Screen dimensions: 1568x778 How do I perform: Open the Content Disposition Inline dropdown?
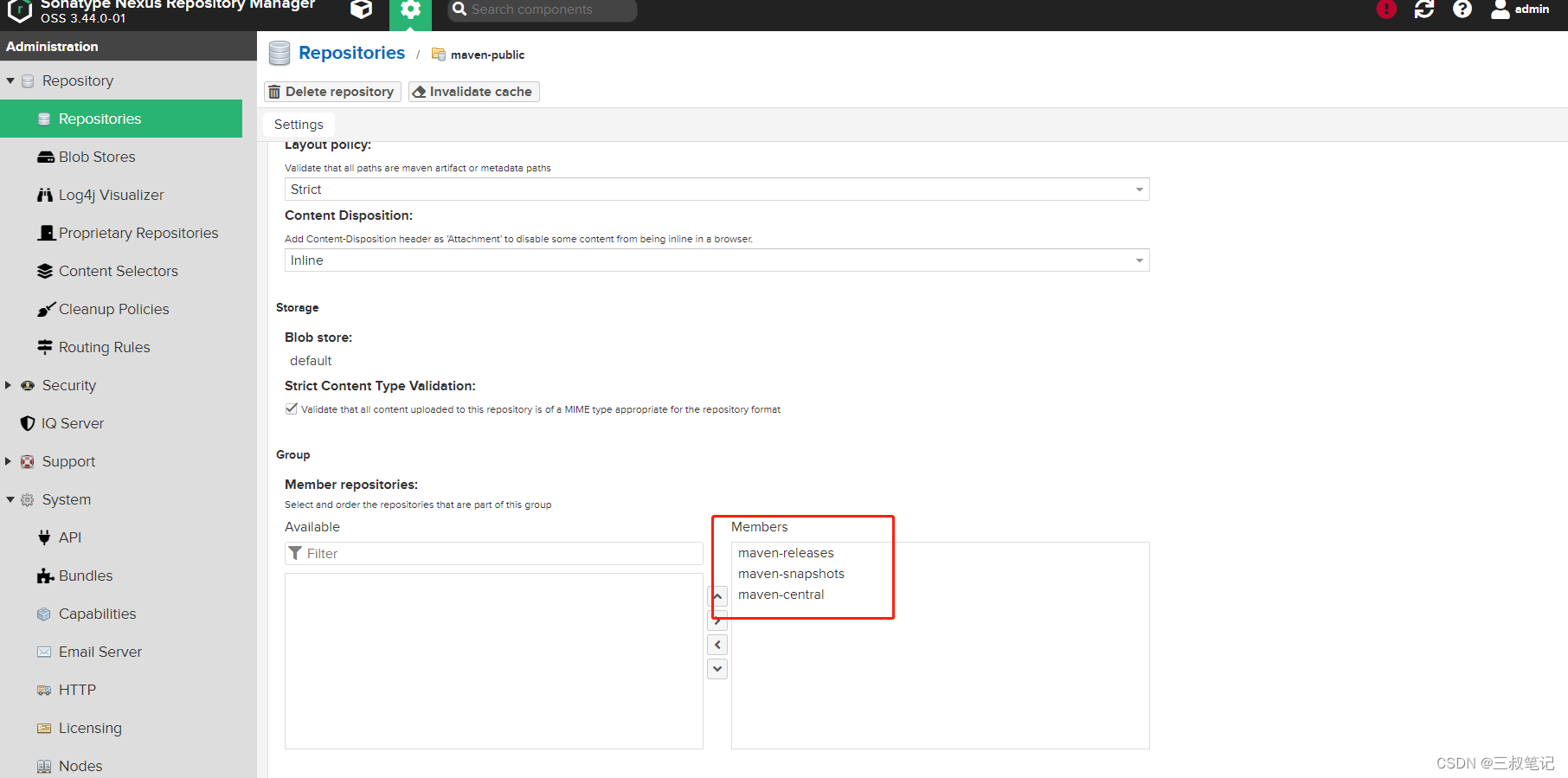point(717,260)
